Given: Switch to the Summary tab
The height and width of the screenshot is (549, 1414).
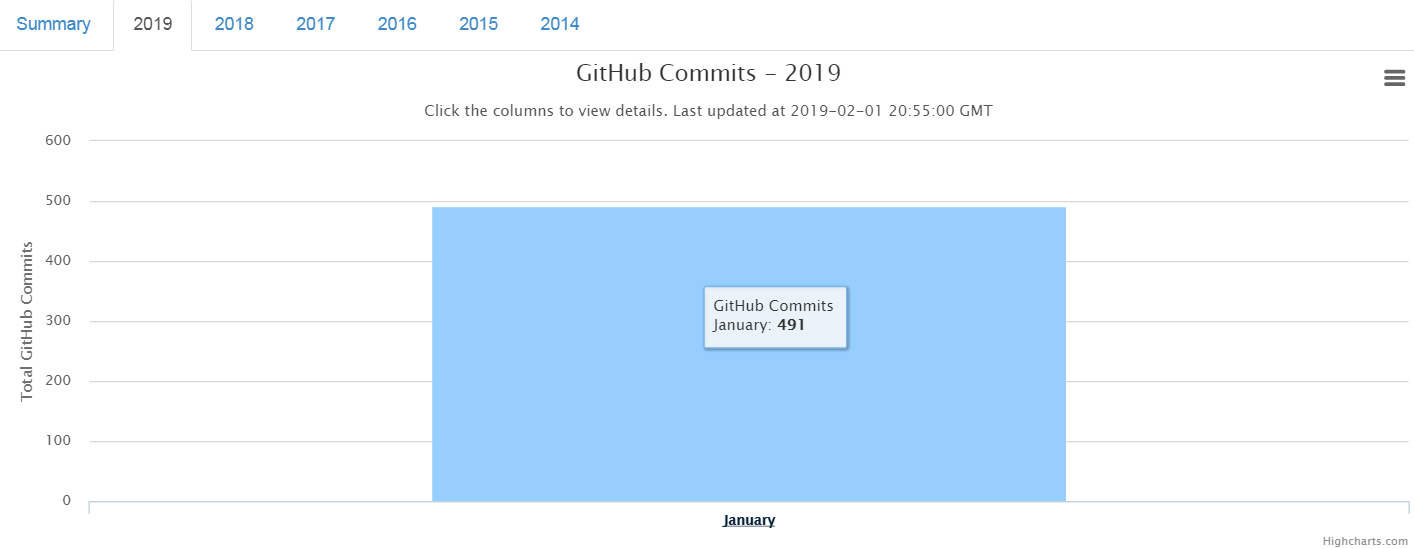Looking at the screenshot, I should click(x=53, y=24).
